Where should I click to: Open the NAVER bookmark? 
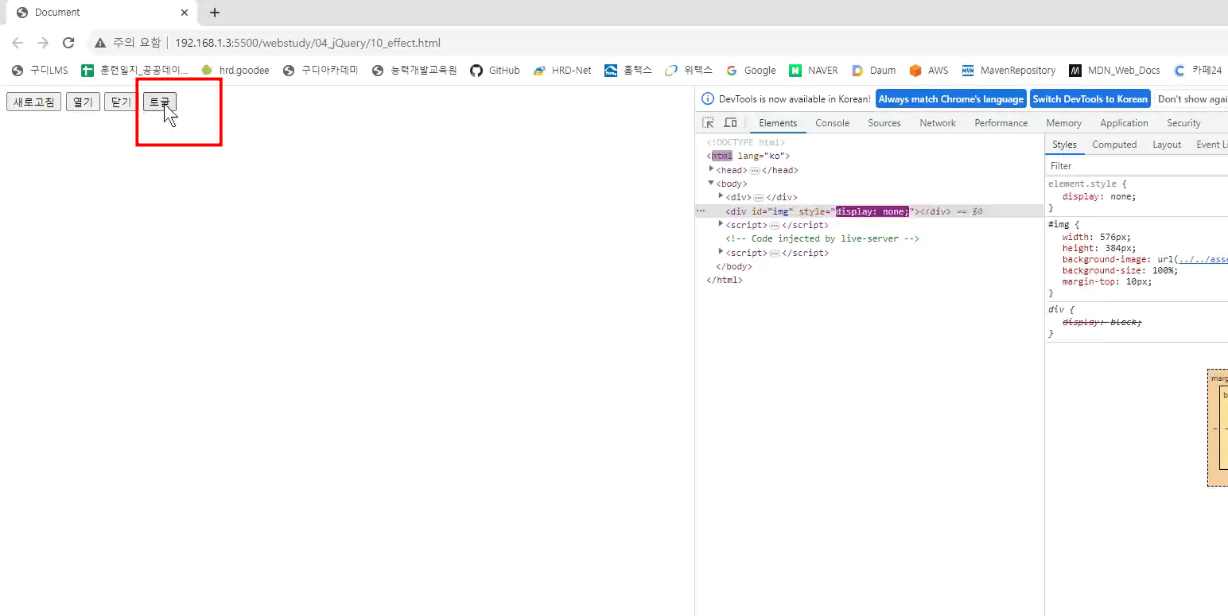click(x=814, y=71)
